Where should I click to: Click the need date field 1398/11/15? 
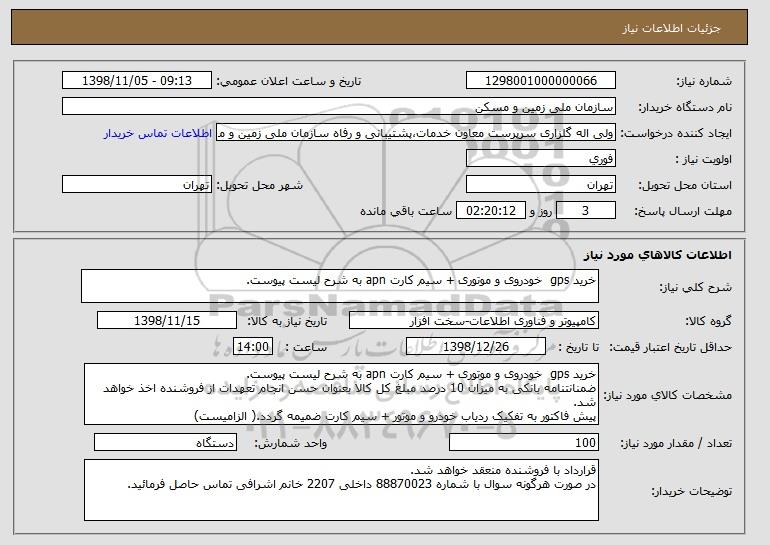[x=167, y=321]
